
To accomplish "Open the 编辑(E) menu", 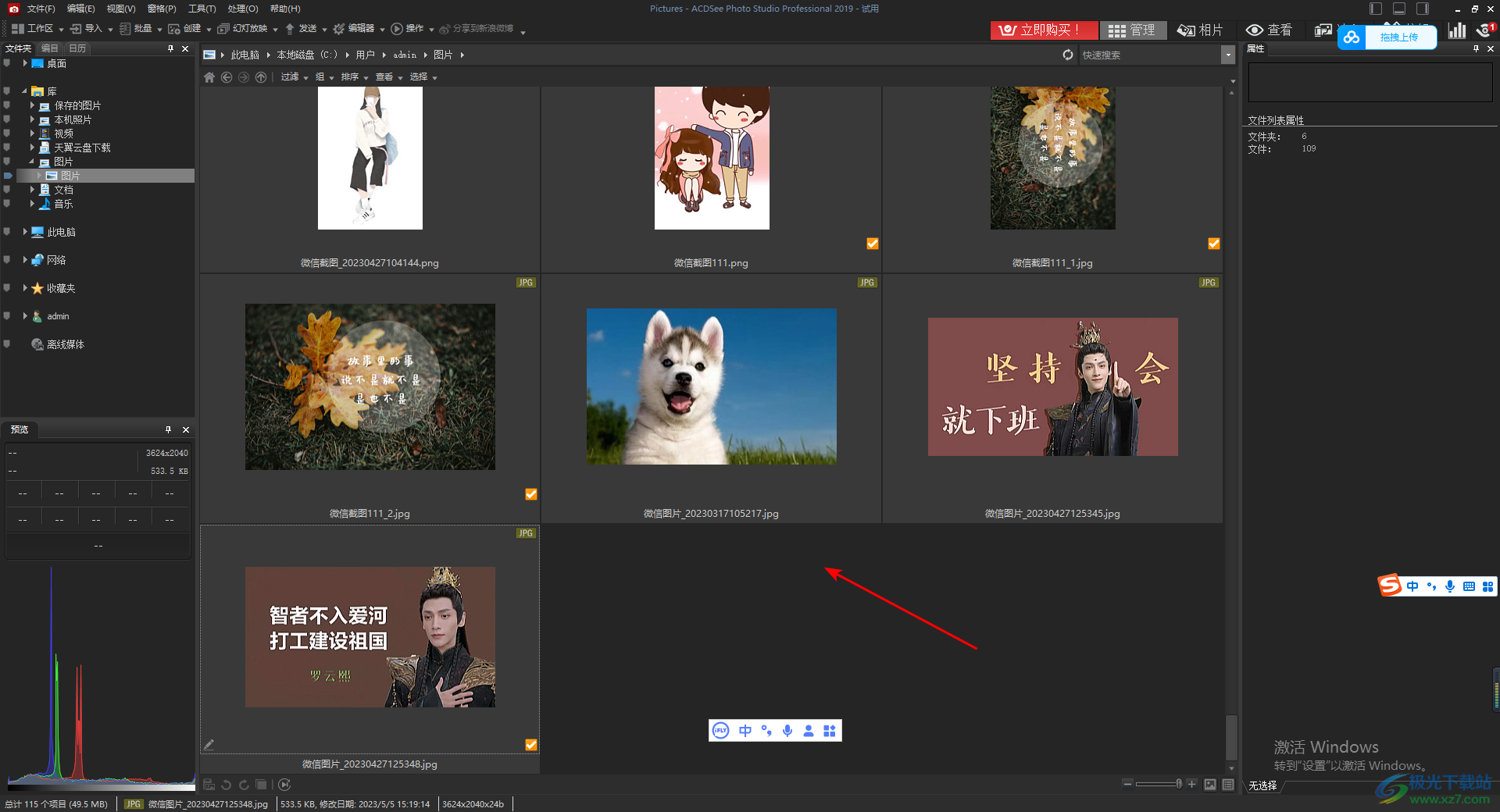I will [x=80, y=9].
